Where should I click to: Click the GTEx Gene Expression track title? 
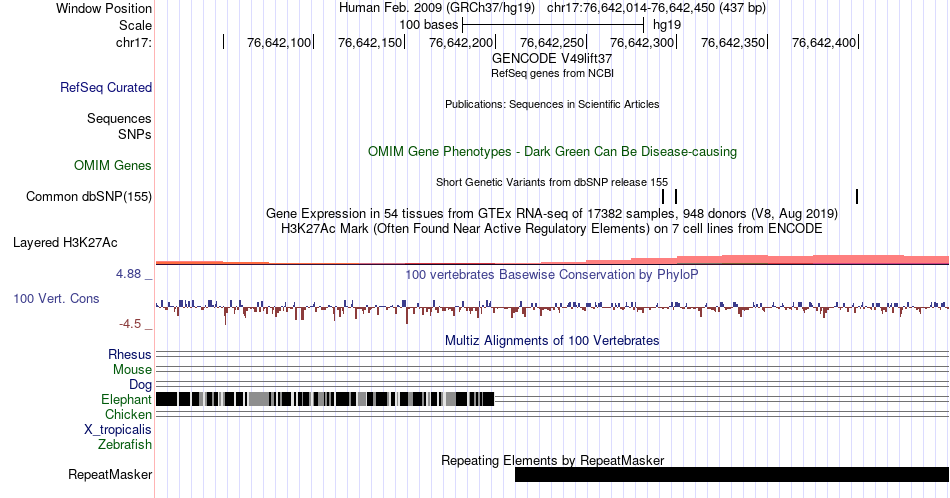click(x=552, y=213)
